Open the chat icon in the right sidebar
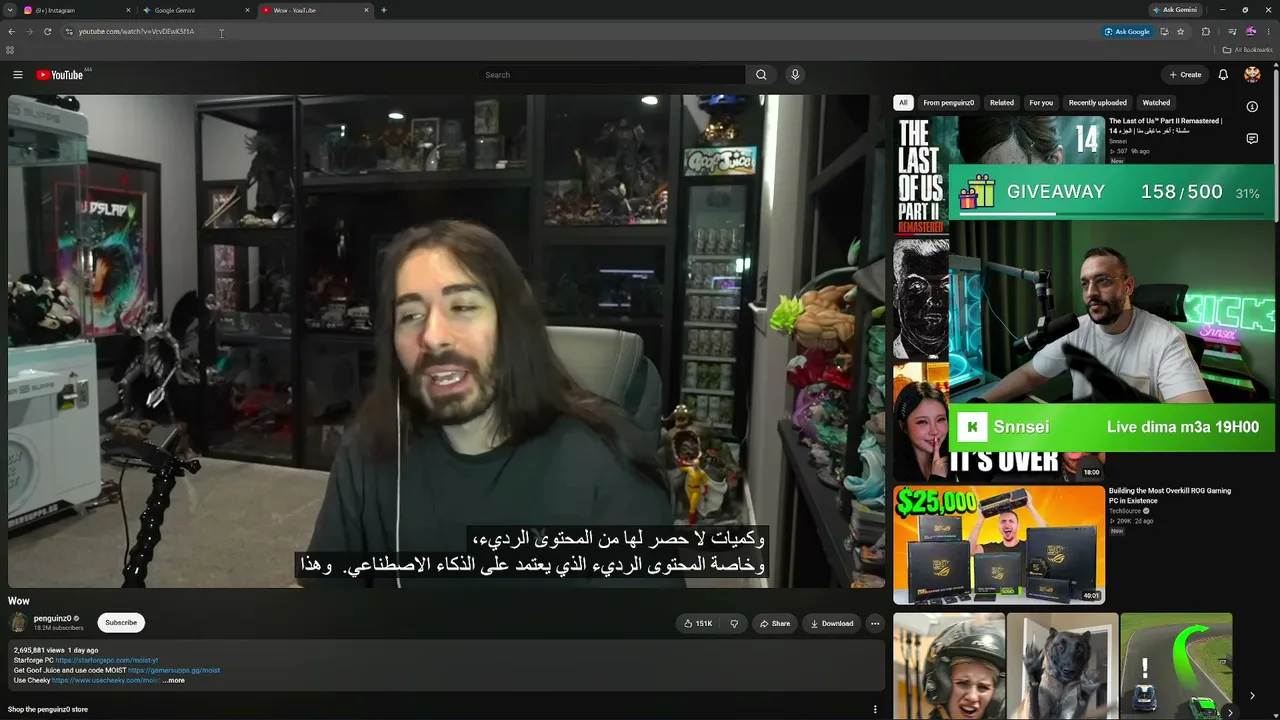The image size is (1280, 720). tap(1252, 139)
